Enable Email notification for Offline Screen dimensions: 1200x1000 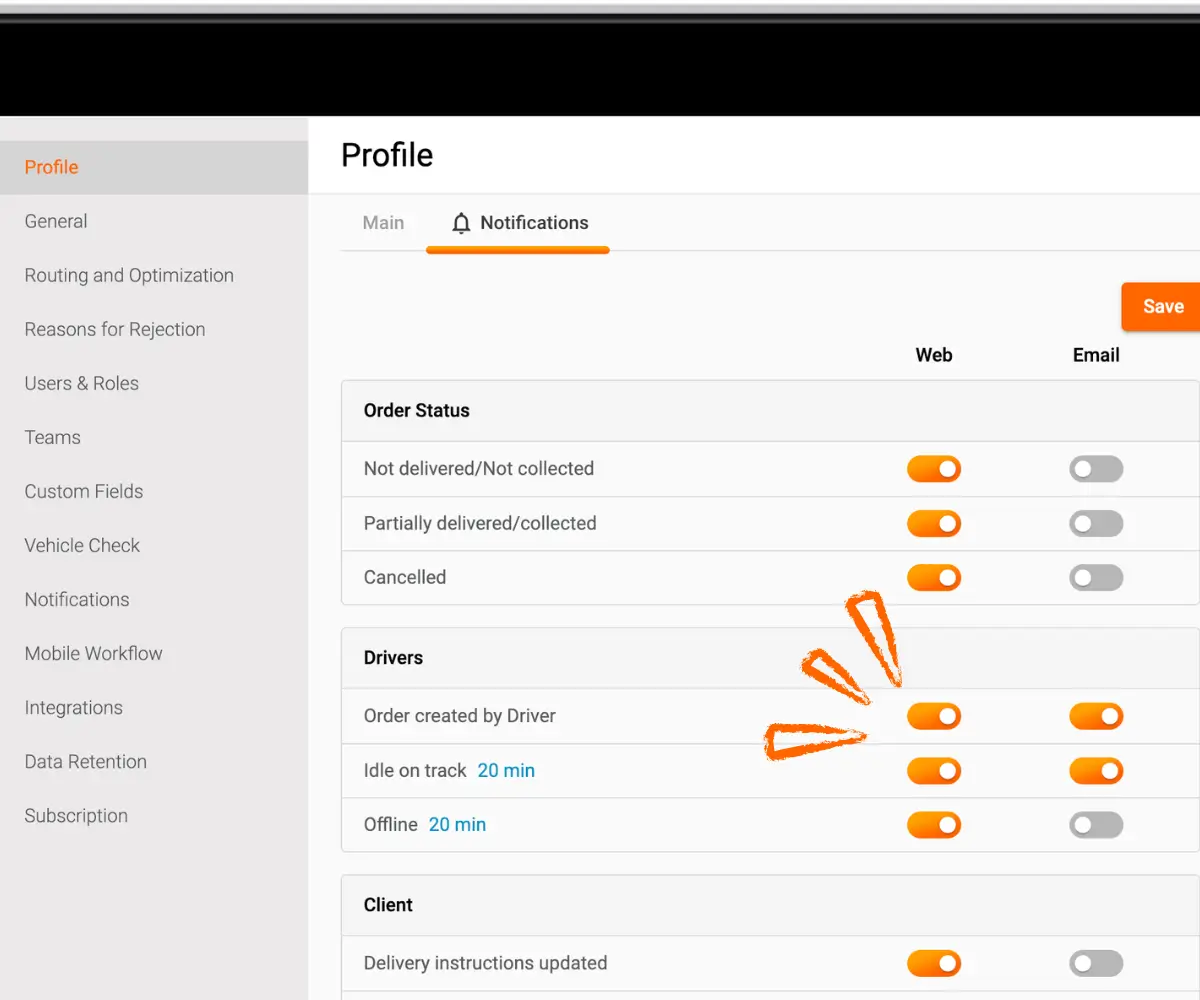point(1096,825)
